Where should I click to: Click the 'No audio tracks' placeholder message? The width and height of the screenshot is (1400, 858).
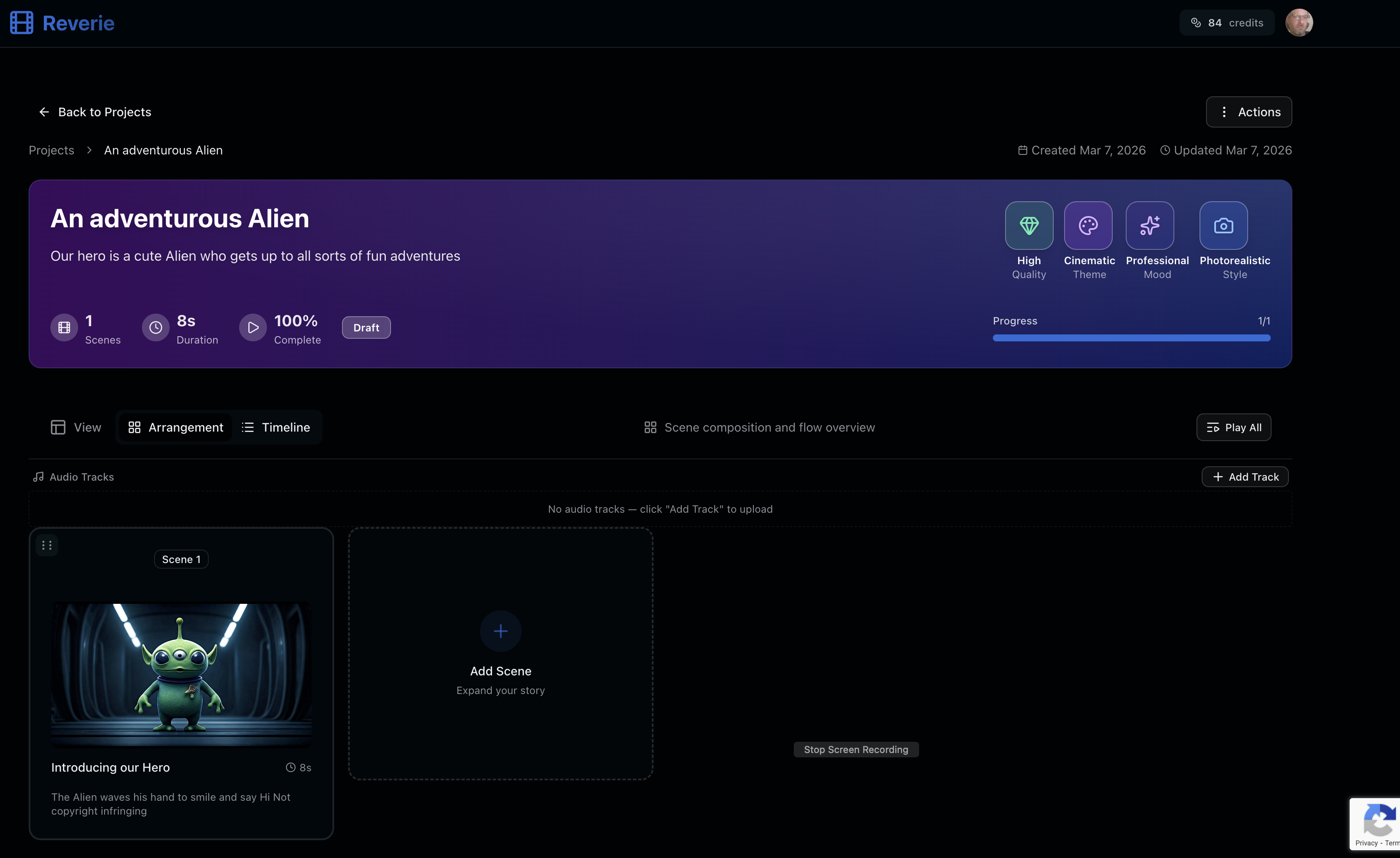[660, 509]
